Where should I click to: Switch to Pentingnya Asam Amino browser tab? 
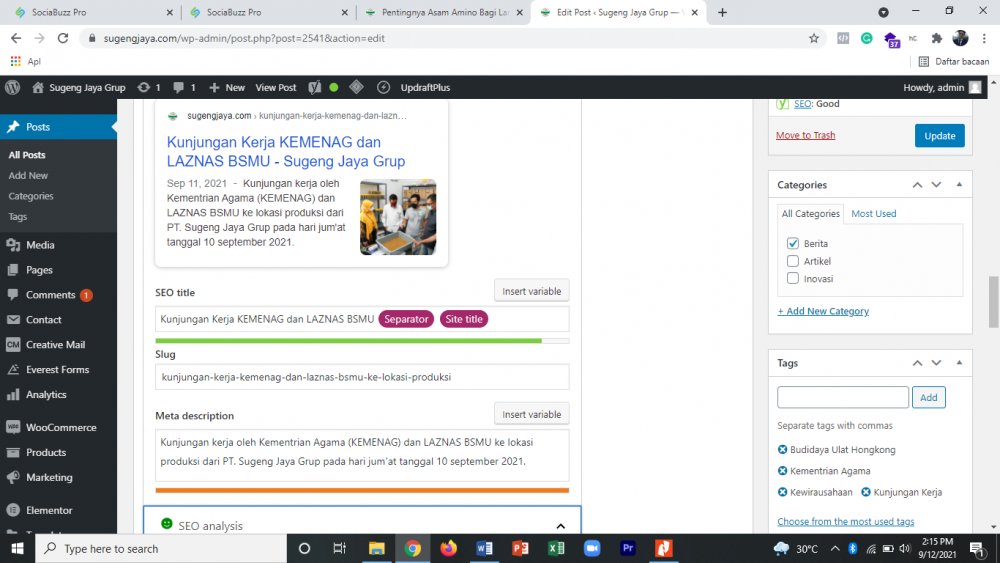[x=443, y=12]
